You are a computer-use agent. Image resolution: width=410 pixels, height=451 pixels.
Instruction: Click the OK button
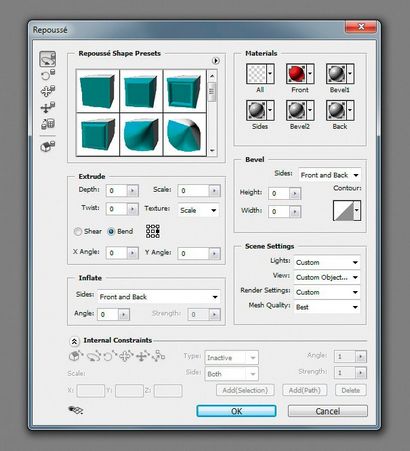(236, 411)
